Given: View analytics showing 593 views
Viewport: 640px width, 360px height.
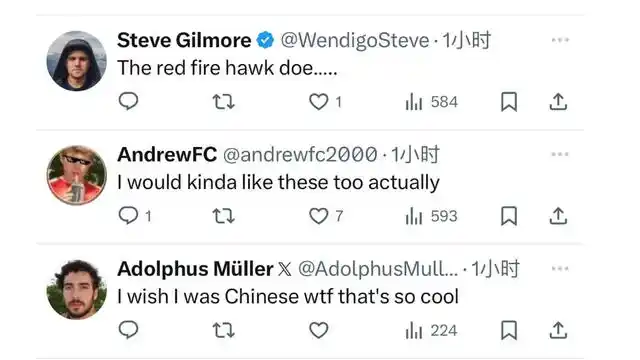Looking at the screenshot, I should pos(431,216).
